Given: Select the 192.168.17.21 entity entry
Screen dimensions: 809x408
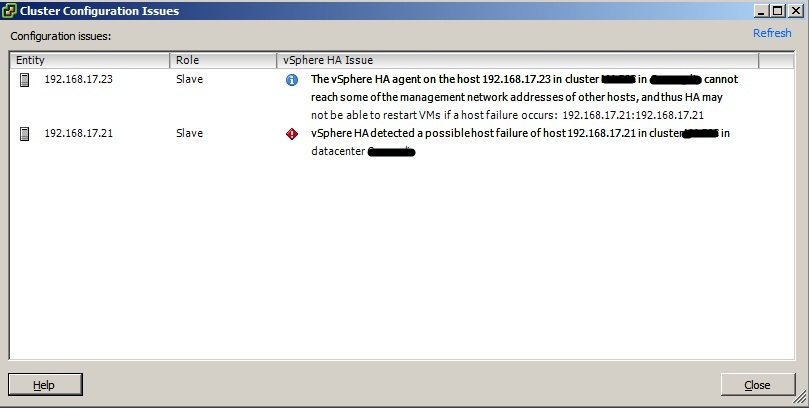Looking at the screenshot, I should [78, 134].
